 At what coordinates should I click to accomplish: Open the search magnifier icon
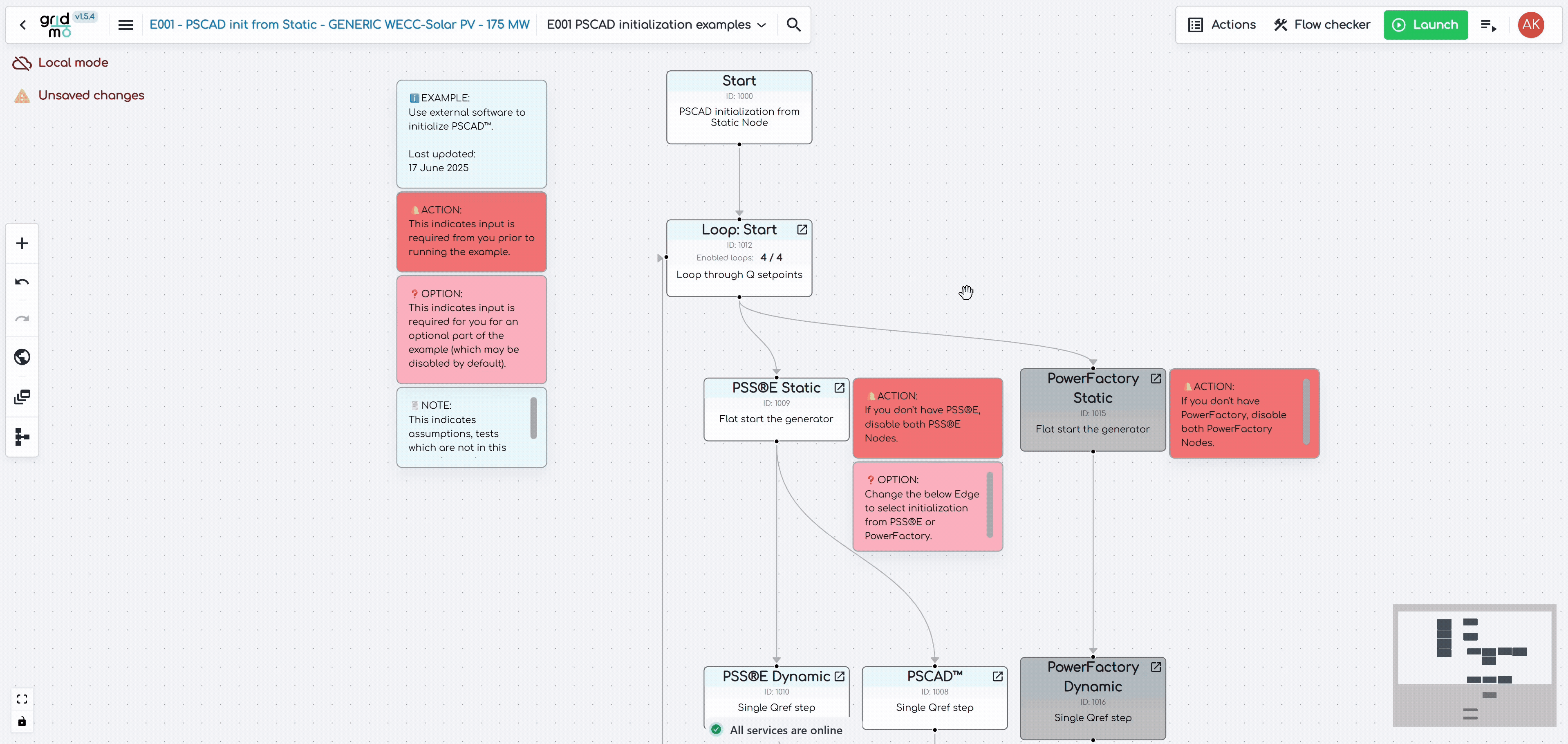[x=793, y=25]
